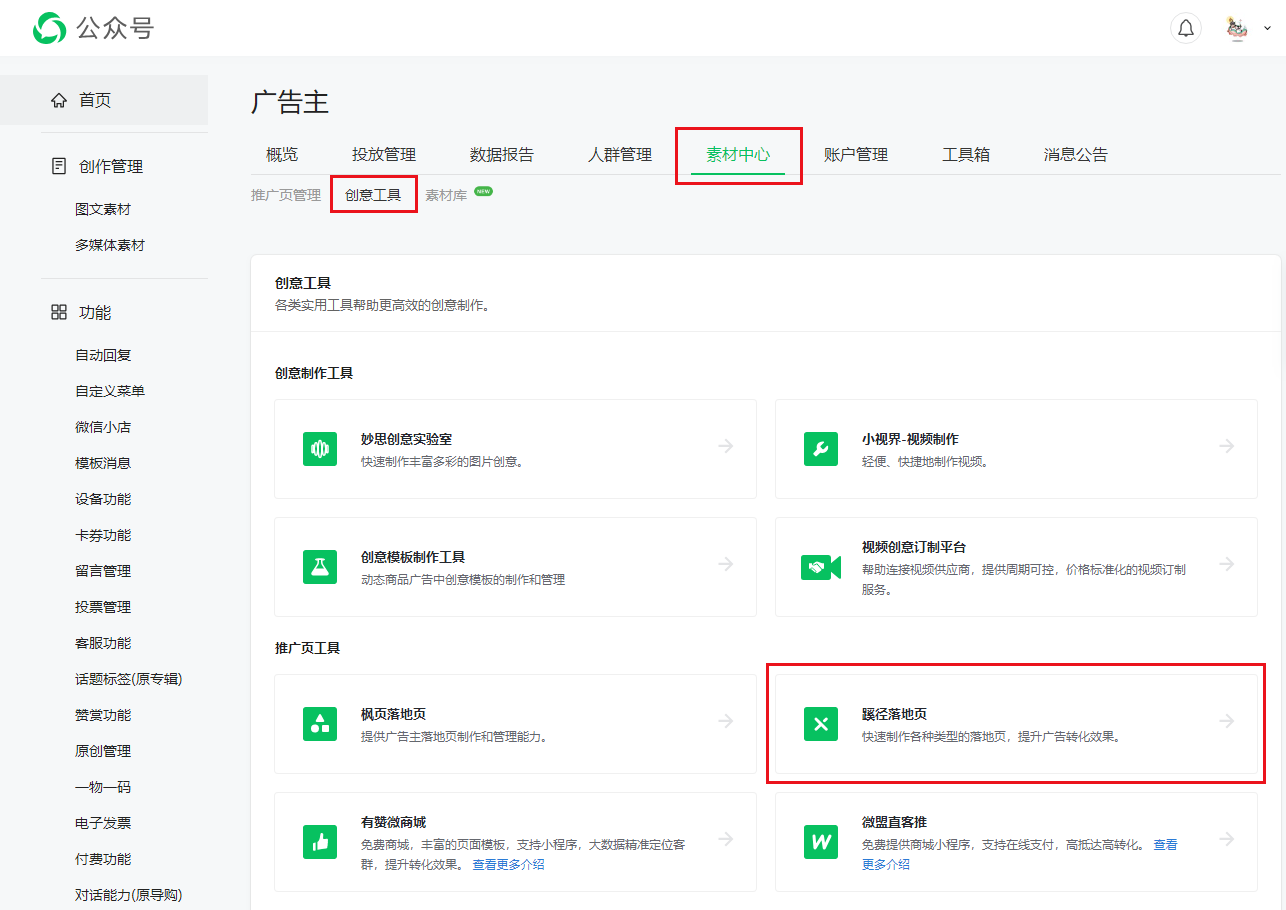1286x910 pixels.
Task: Open the 枫页落地页 card title
Action: (393, 714)
